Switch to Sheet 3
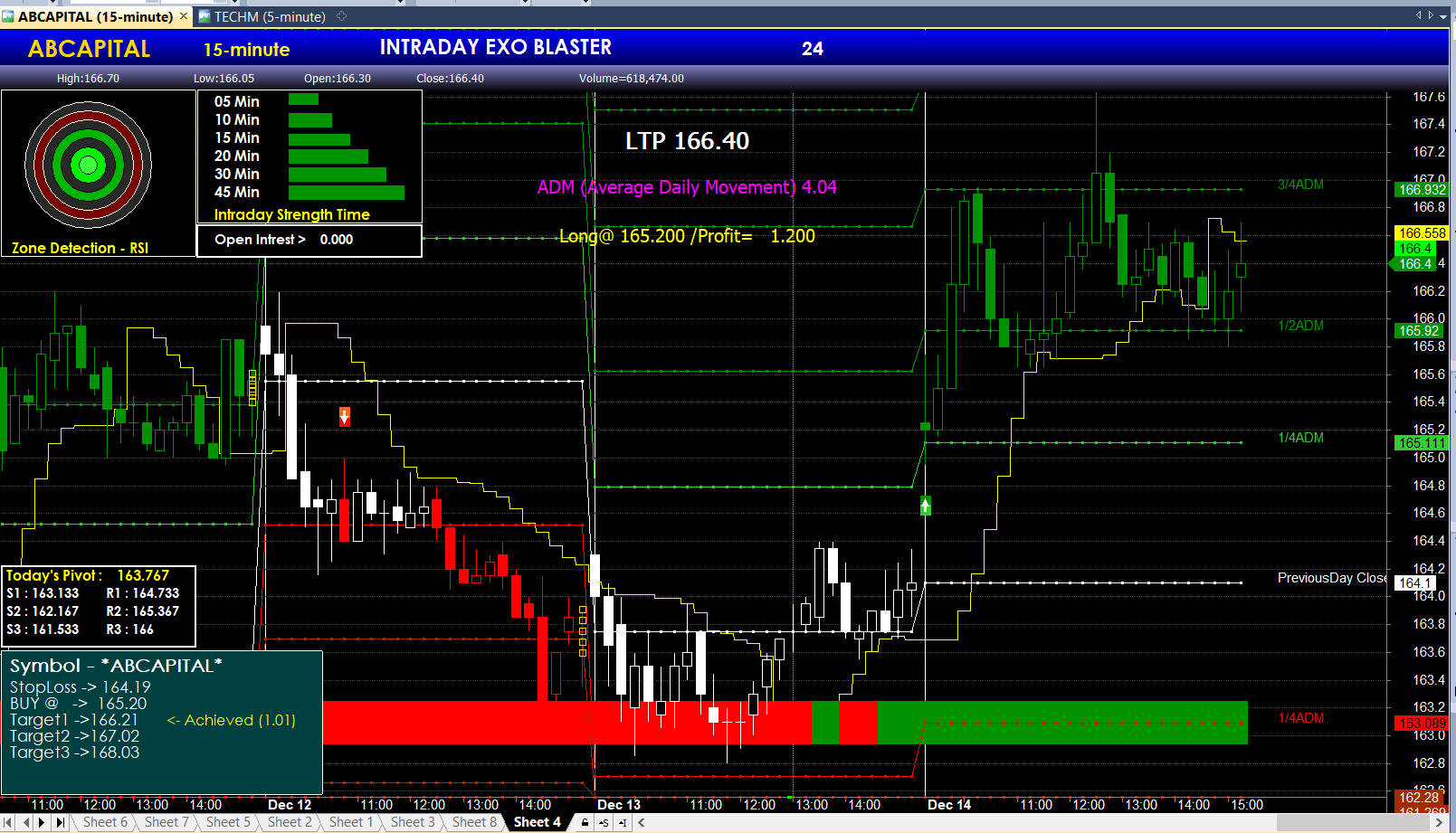This screenshot has height=833, width=1456. pyautogui.click(x=413, y=822)
